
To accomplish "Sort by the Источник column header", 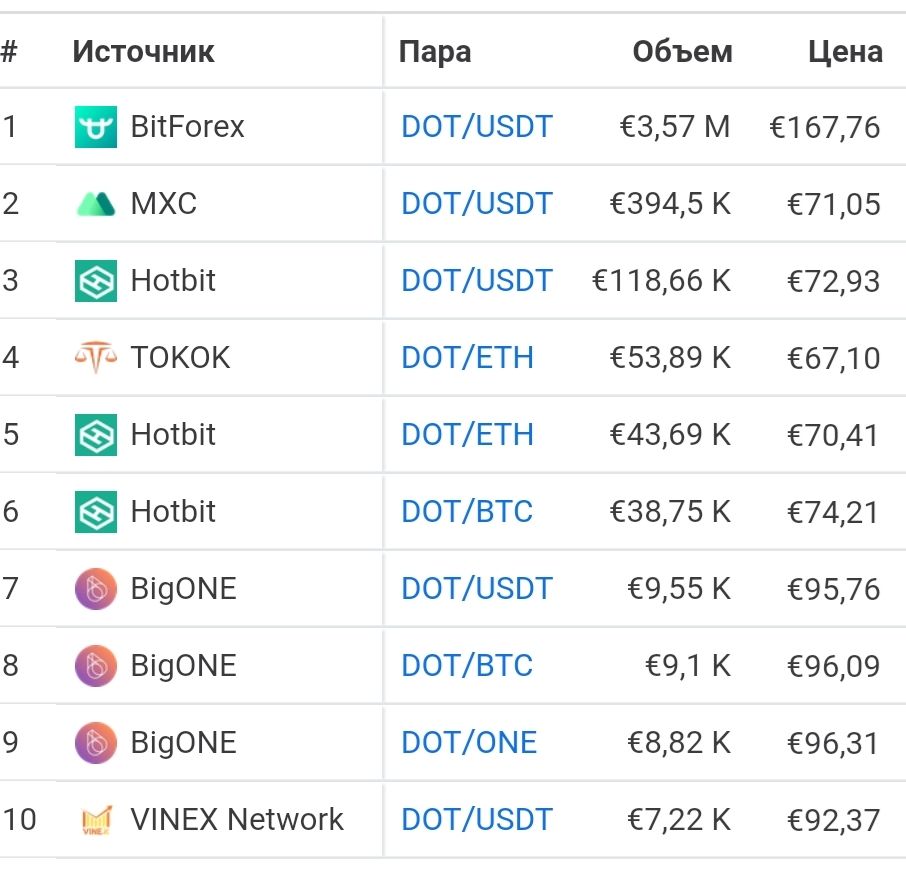I will point(143,52).
